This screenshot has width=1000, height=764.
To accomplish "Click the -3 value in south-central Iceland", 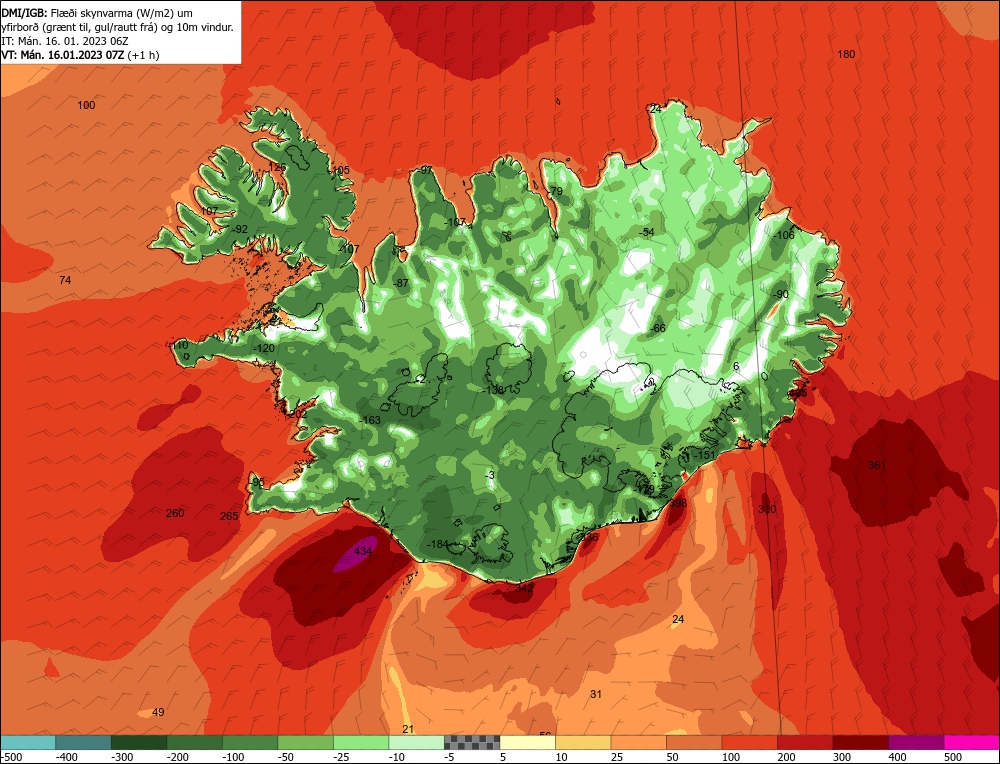I will click(x=489, y=475).
